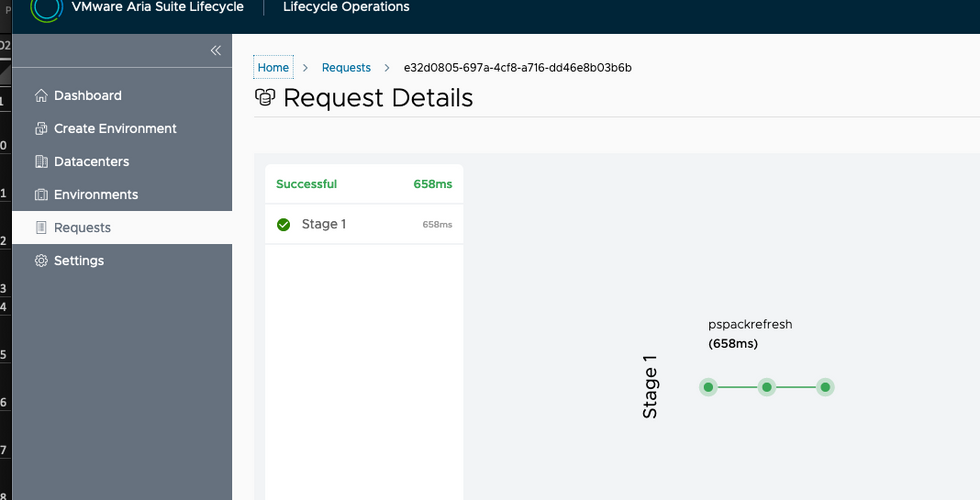Click the green Stage 1 success checkmark
Viewport: 980px width, 500px height.
point(284,224)
